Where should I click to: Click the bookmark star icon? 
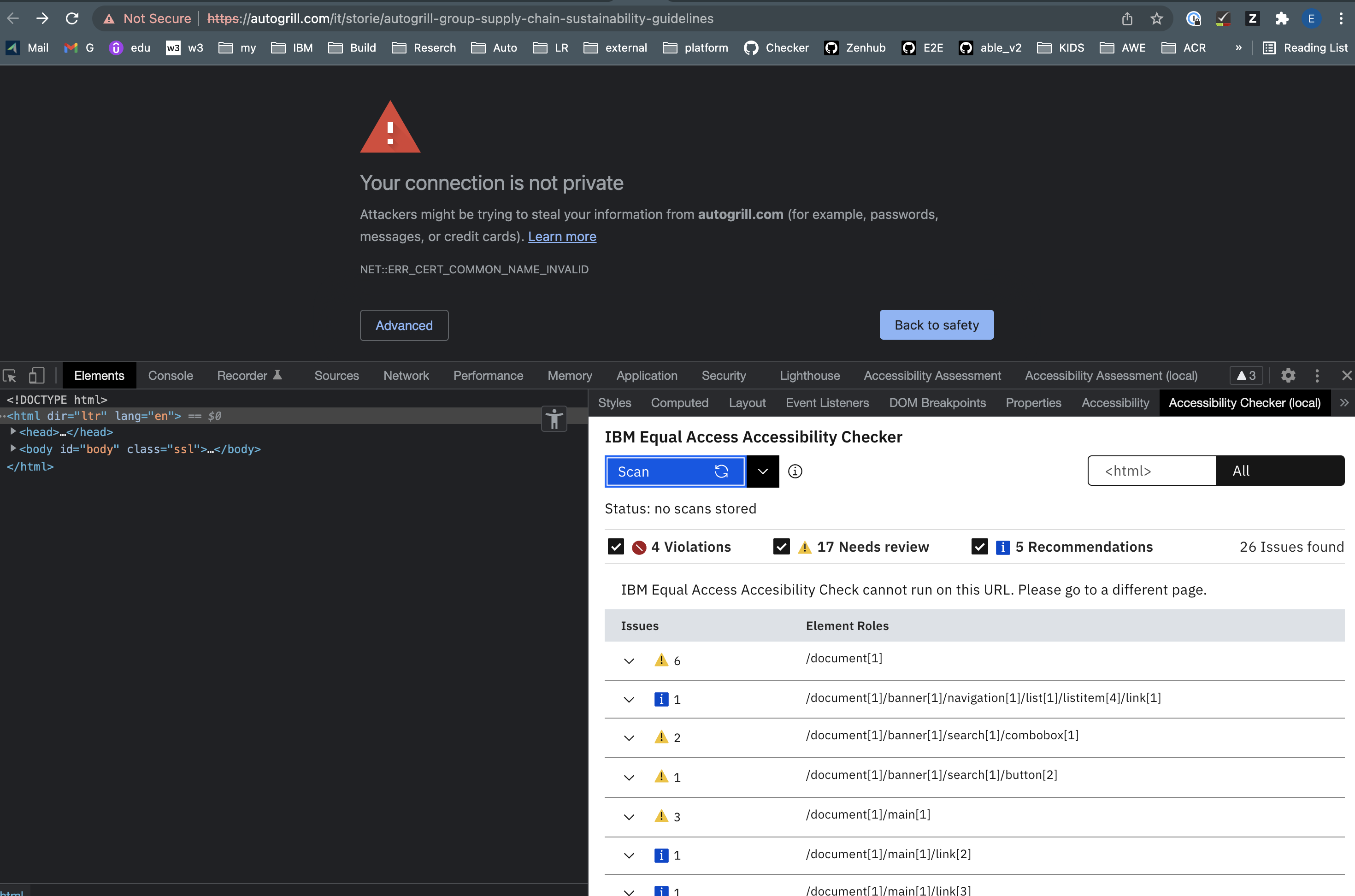pyautogui.click(x=1157, y=19)
